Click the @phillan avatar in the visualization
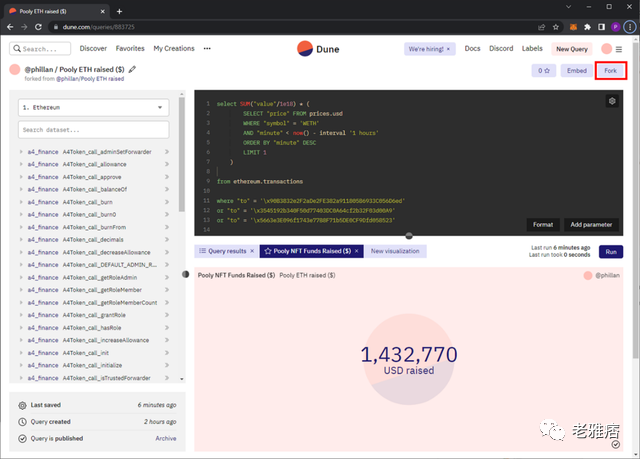The width and height of the screenshot is (640, 459). pos(588,275)
